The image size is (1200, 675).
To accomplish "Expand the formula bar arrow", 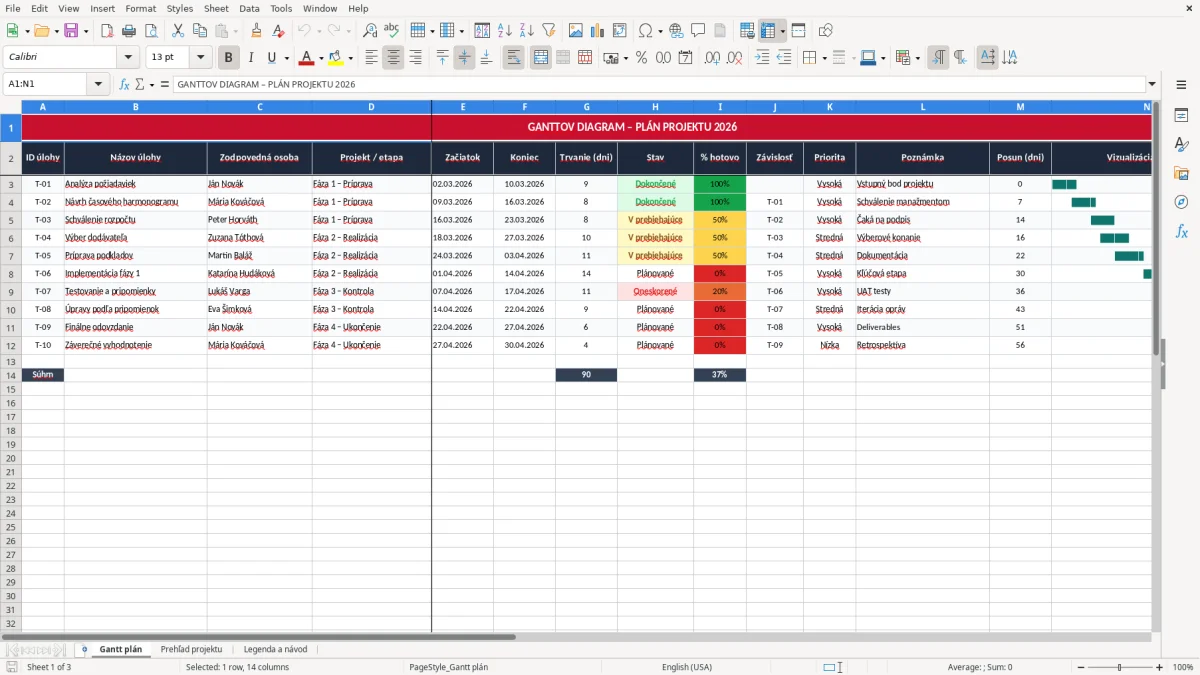I will click(1153, 85).
